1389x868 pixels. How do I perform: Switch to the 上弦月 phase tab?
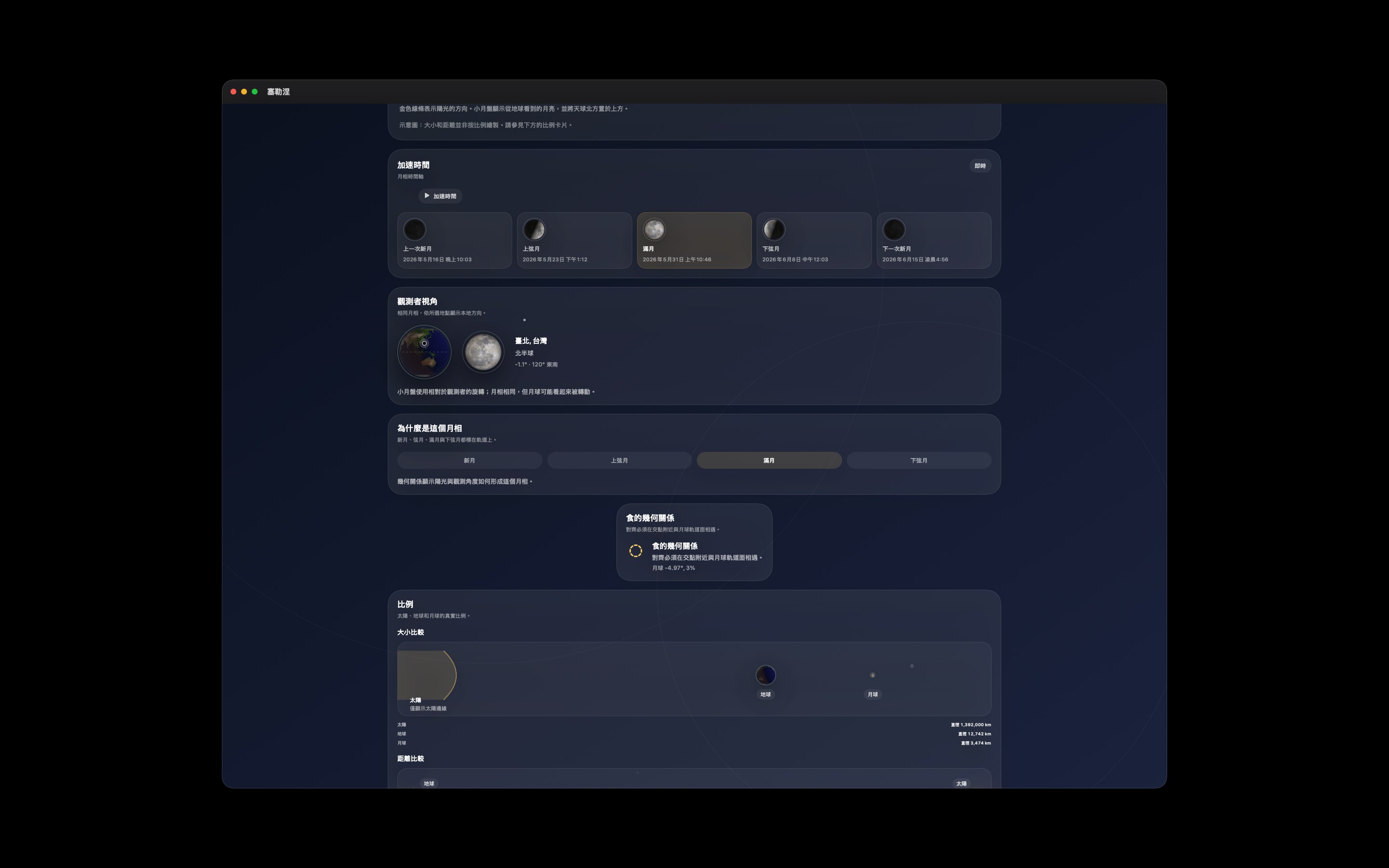pyautogui.click(x=619, y=461)
